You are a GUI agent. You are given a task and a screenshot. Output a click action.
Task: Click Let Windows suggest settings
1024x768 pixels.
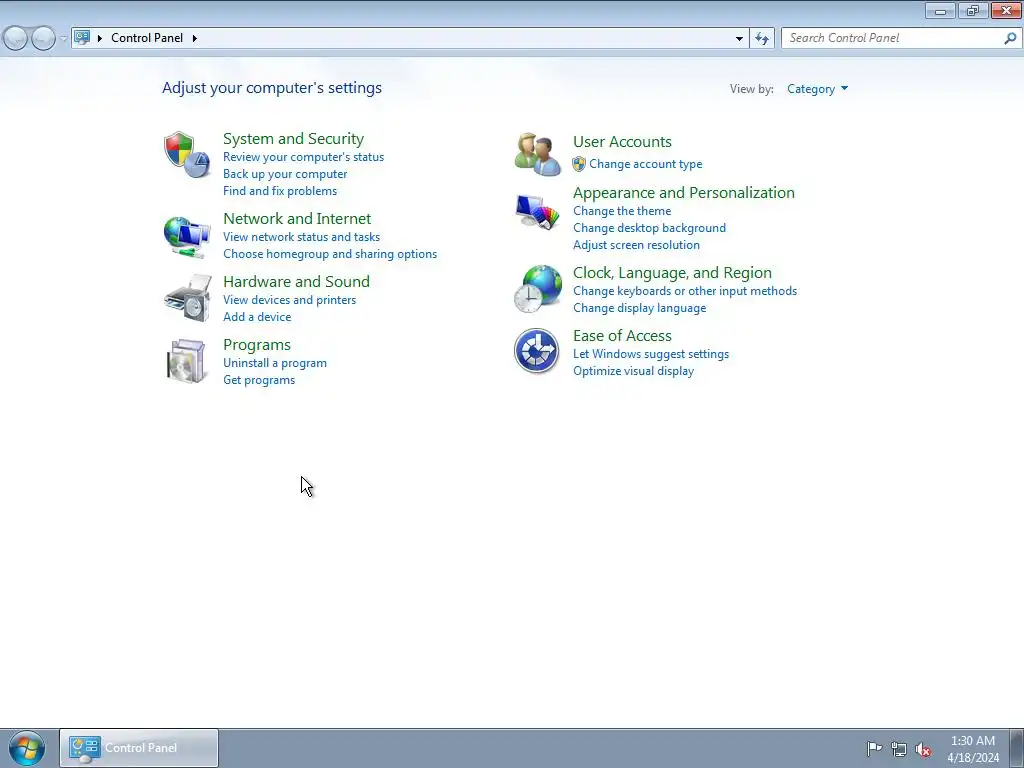[651, 354]
